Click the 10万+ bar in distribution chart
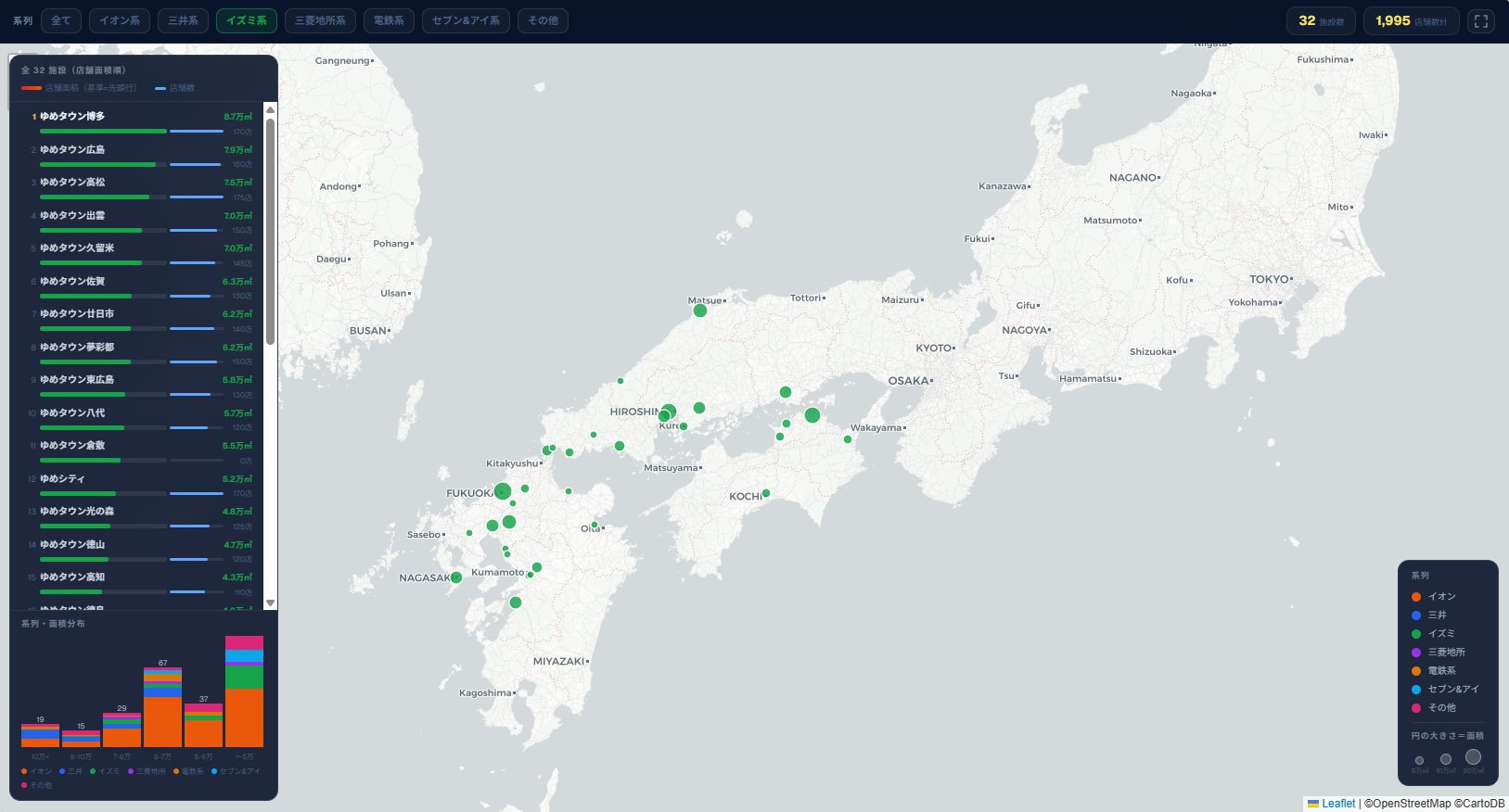Viewport: 1509px width, 812px height. (40, 735)
